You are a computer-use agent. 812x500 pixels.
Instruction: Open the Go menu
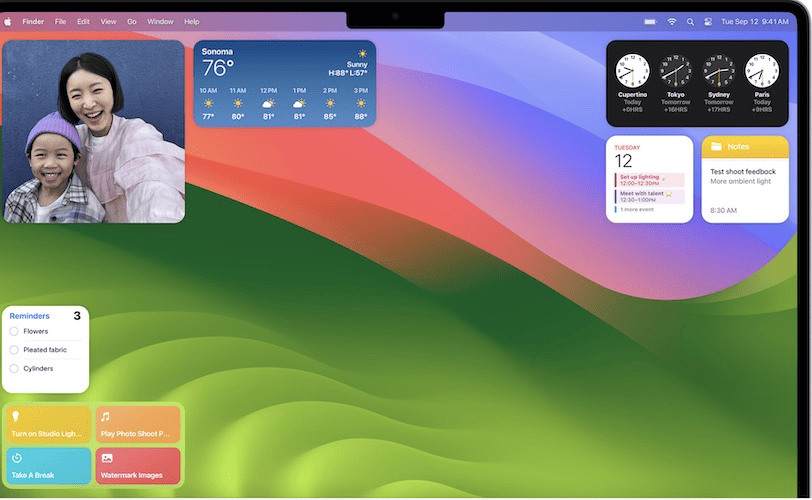tap(132, 21)
